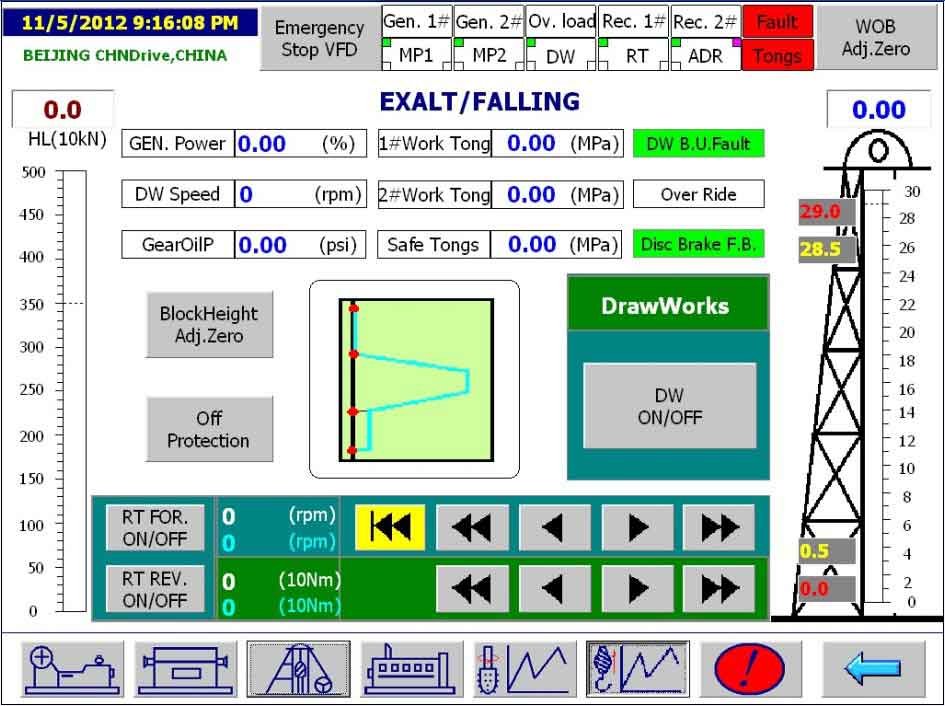Open the drawworks drum icon page

(187, 668)
